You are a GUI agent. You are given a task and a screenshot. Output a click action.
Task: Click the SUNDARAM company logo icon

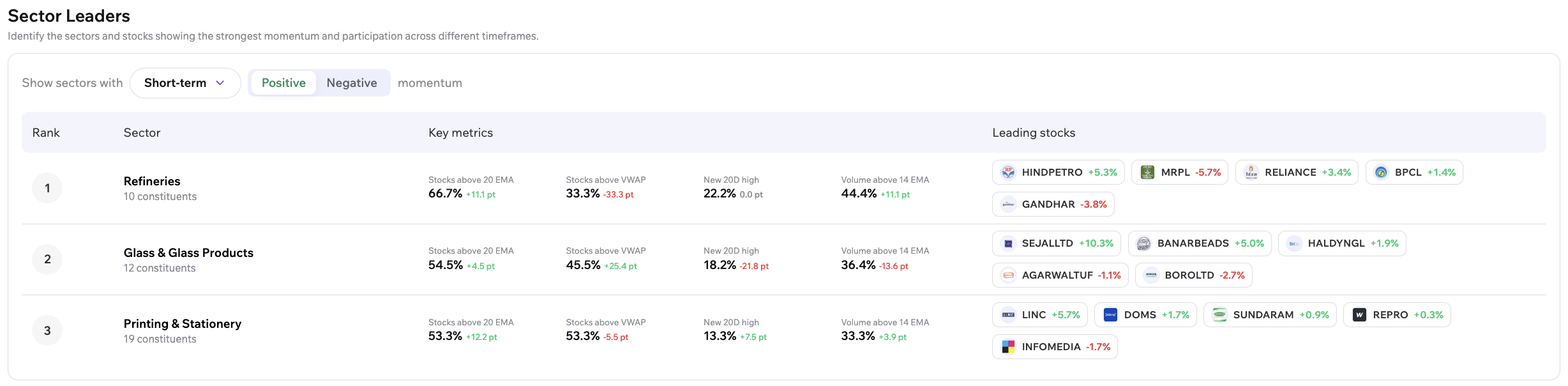coord(1219,315)
